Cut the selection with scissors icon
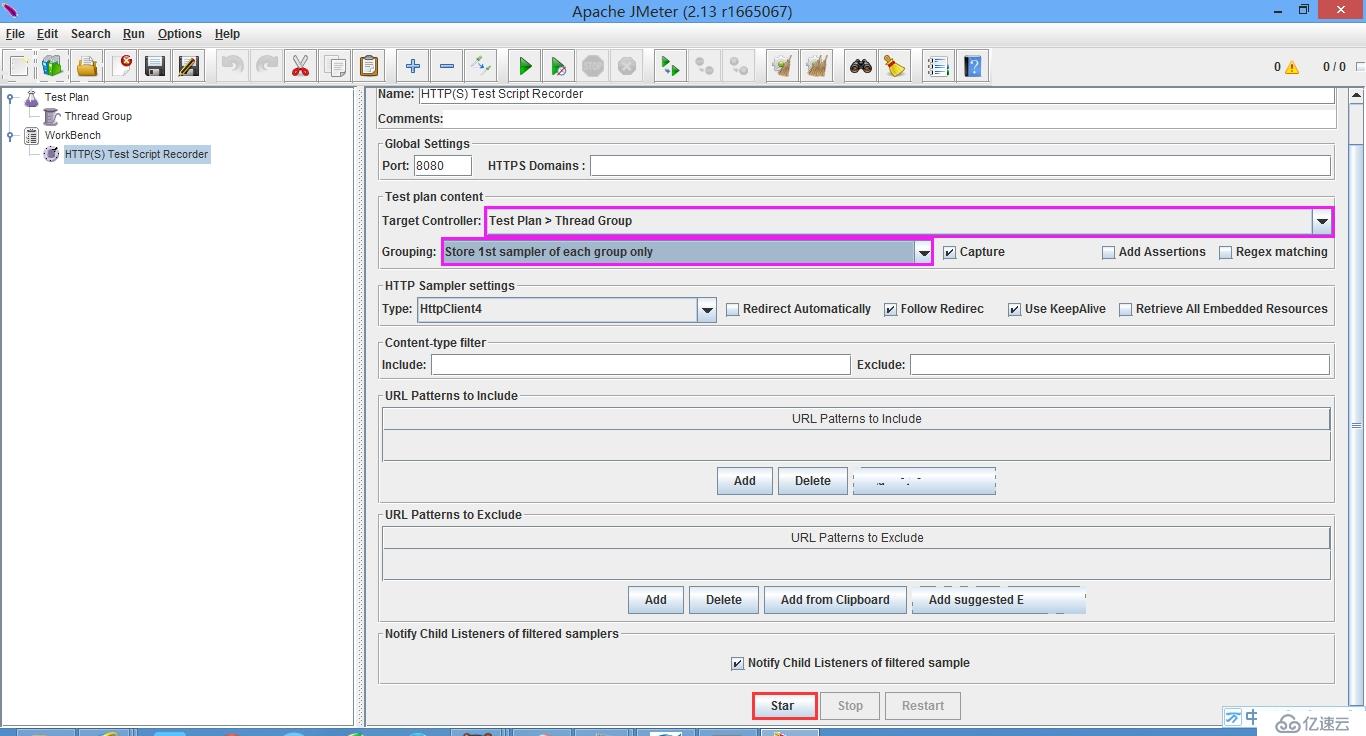The width and height of the screenshot is (1366, 736). (x=301, y=67)
